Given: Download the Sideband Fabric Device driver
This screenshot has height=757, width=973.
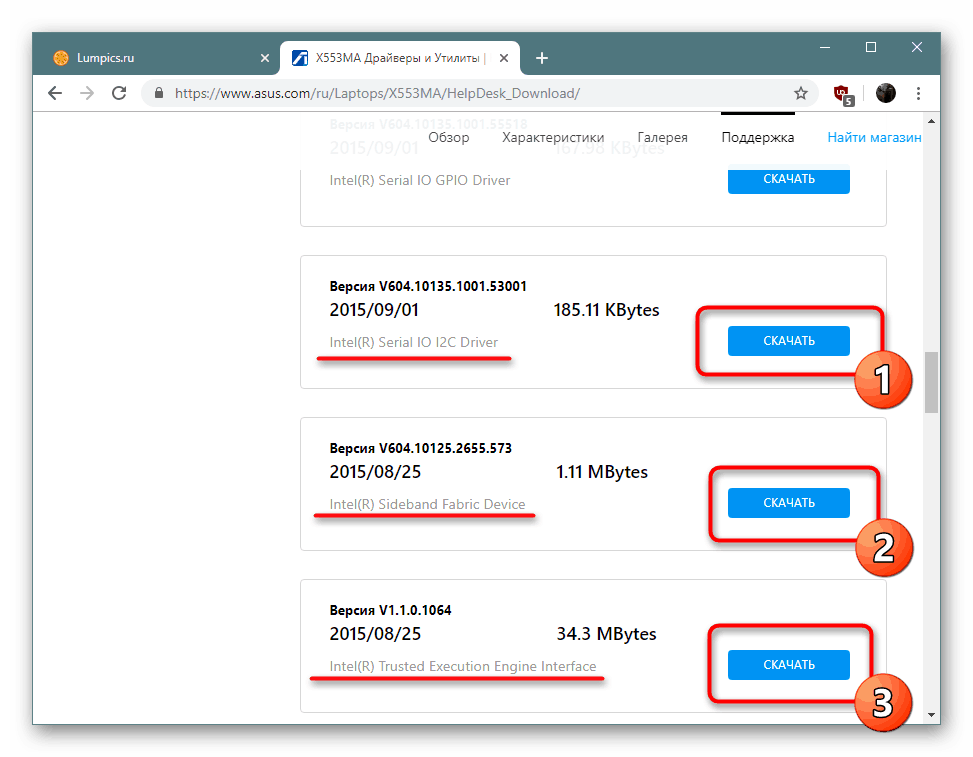Looking at the screenshot, I should (x=789, y=503).
